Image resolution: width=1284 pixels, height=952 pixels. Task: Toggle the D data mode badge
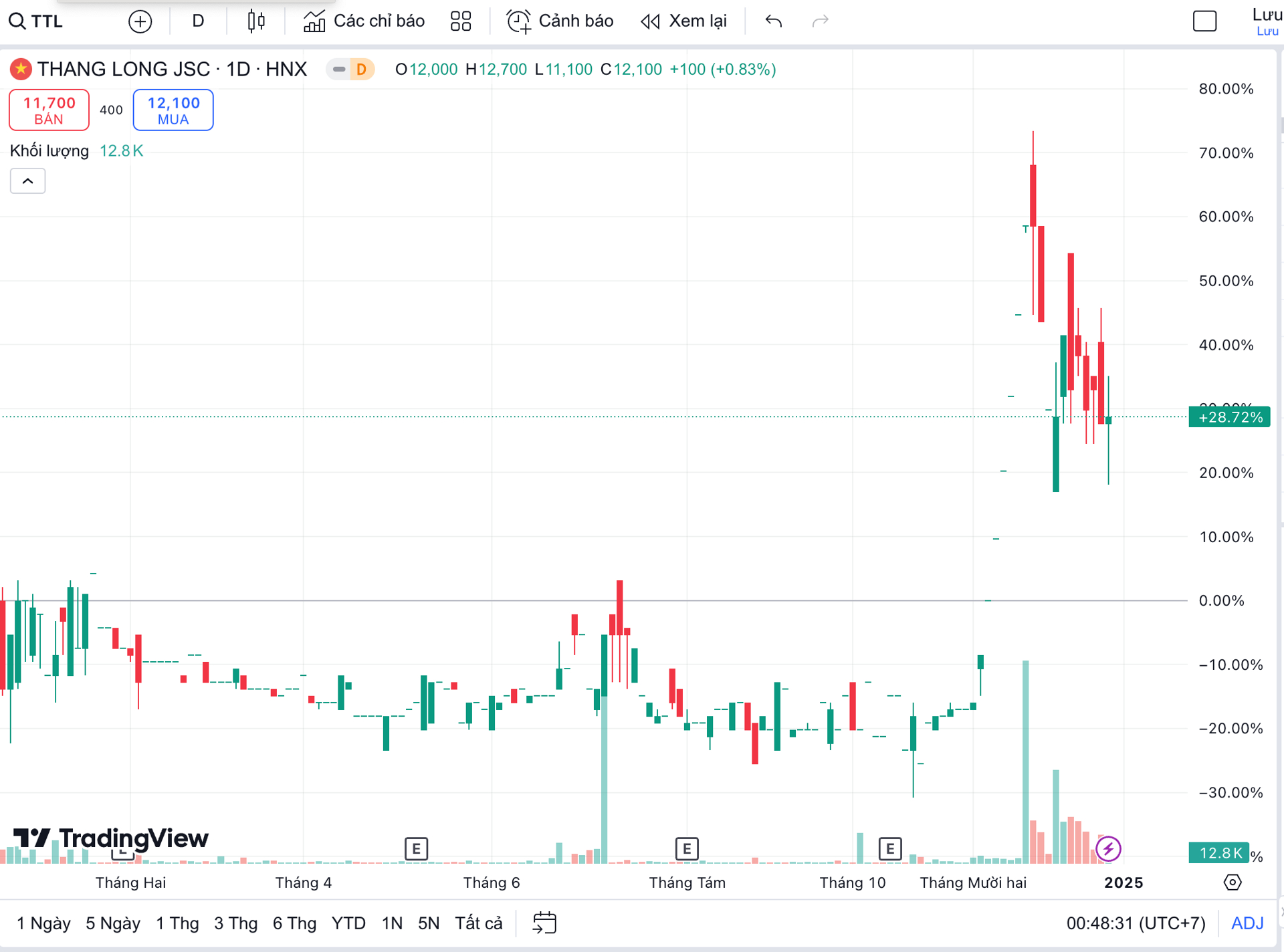tap(361, 70)
